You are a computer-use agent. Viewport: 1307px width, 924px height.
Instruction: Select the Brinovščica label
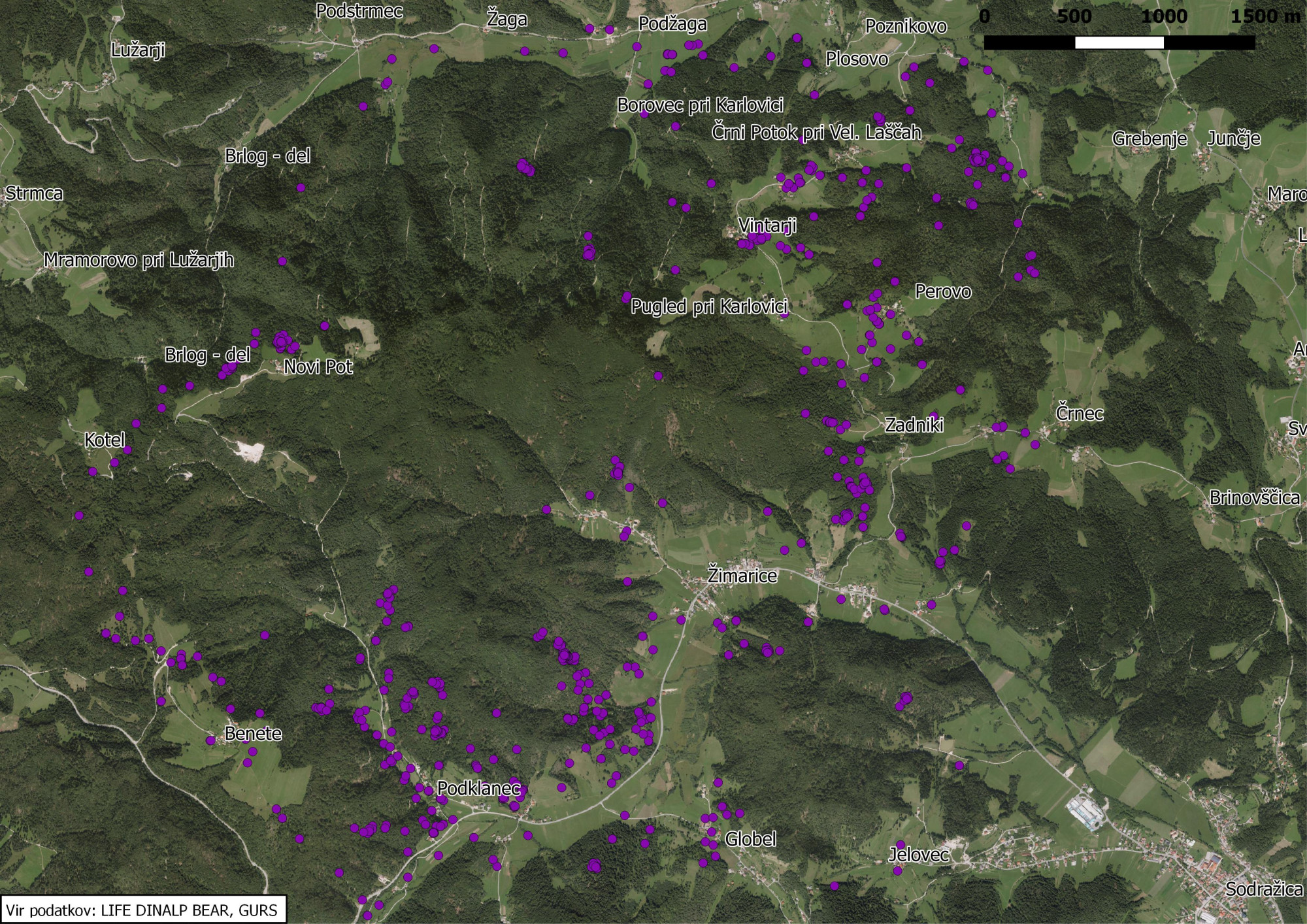tap(1254, 498)
